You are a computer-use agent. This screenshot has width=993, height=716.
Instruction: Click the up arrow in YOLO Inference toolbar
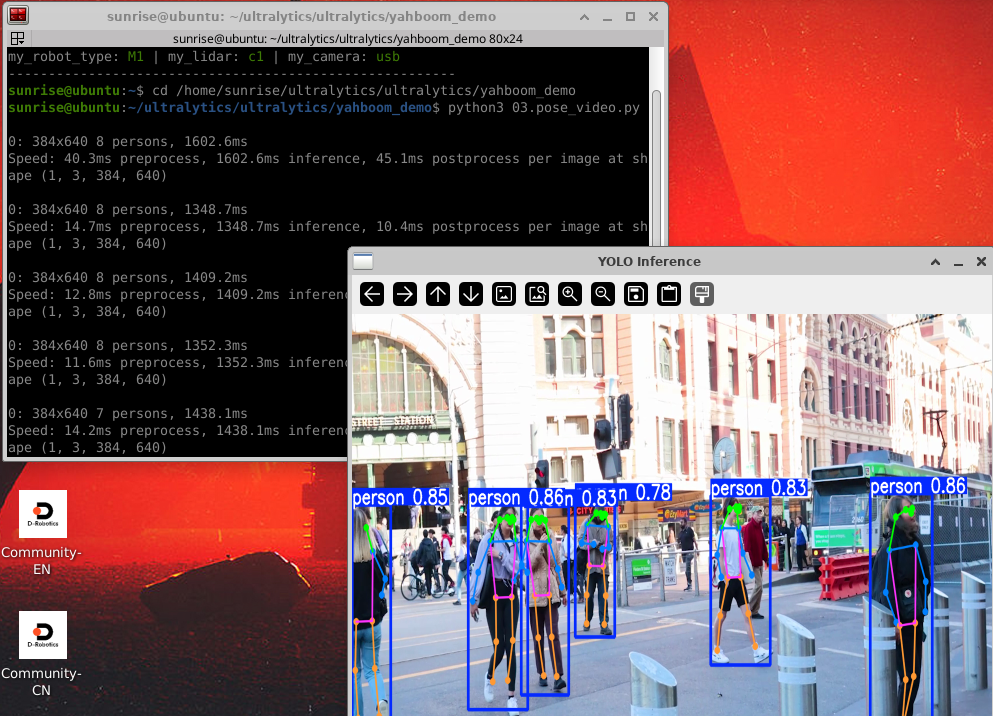coord(438,294)
